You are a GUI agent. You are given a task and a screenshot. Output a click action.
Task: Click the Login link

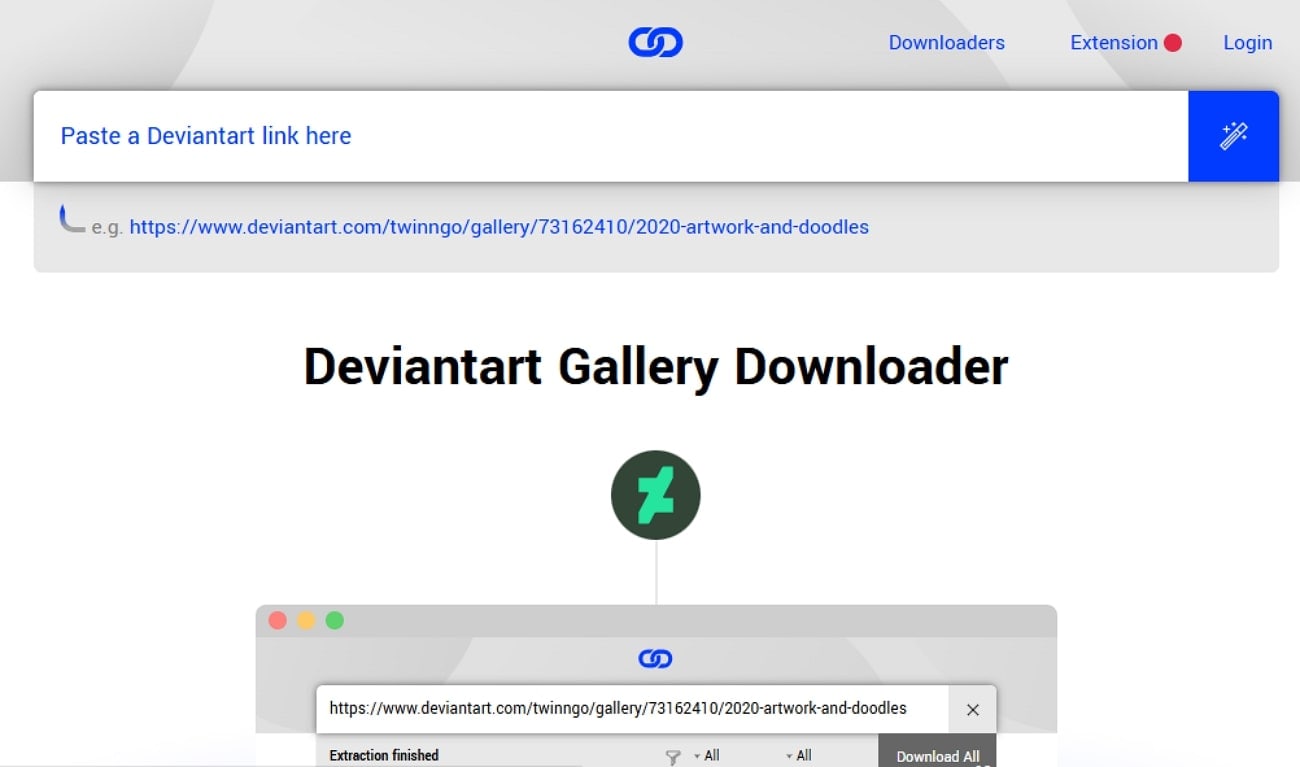(1246, 42)
